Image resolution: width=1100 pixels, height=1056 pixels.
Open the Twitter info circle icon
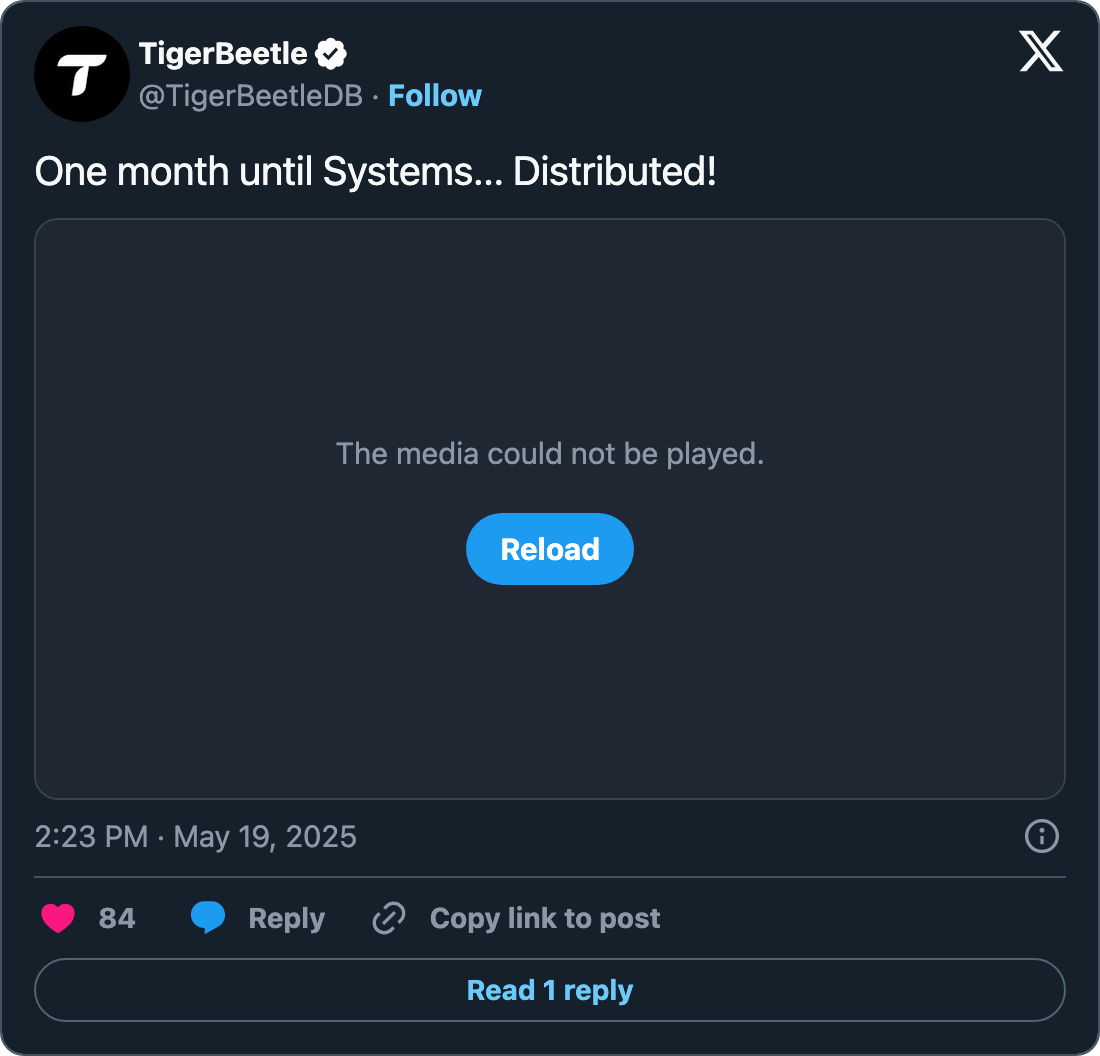point(1041,836)
